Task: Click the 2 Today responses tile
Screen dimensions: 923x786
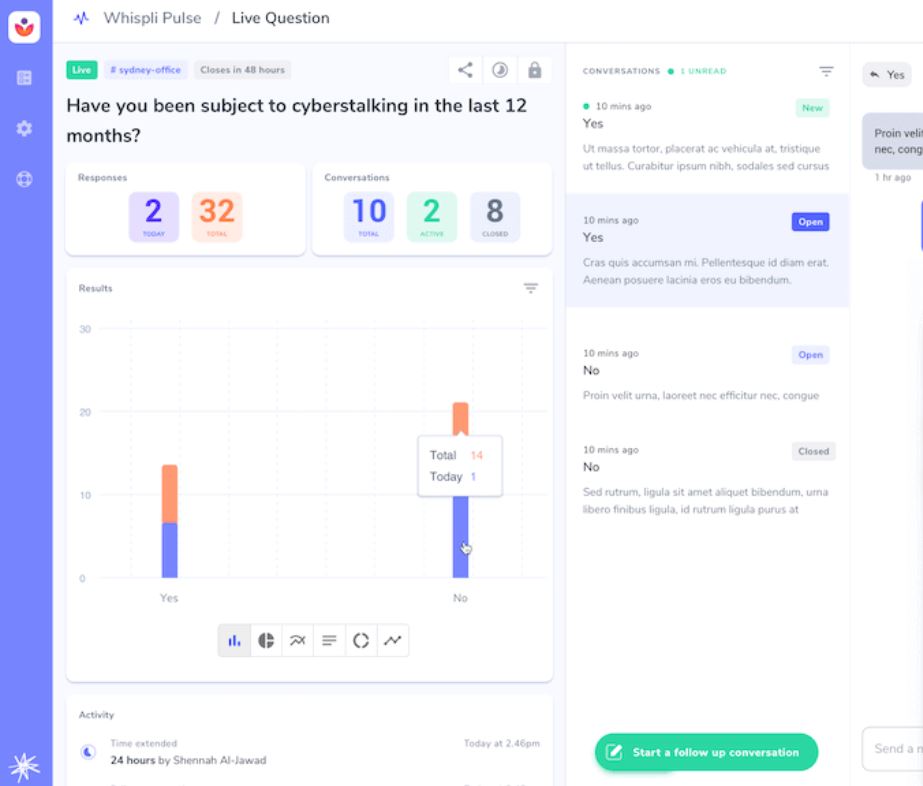Action: 154,217
